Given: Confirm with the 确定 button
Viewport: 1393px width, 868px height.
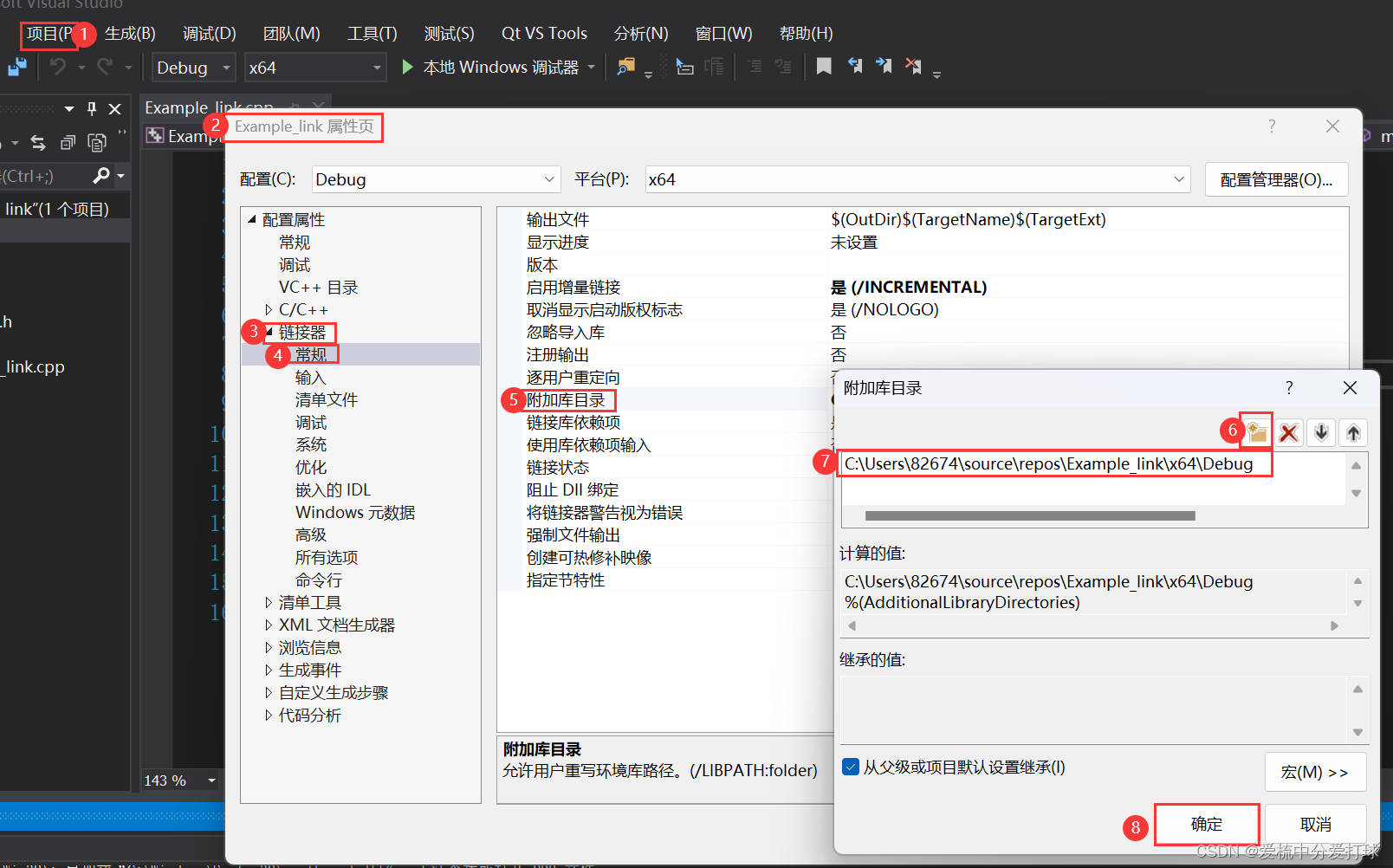Looking at the screenshot, I should tap(1206, 824).
